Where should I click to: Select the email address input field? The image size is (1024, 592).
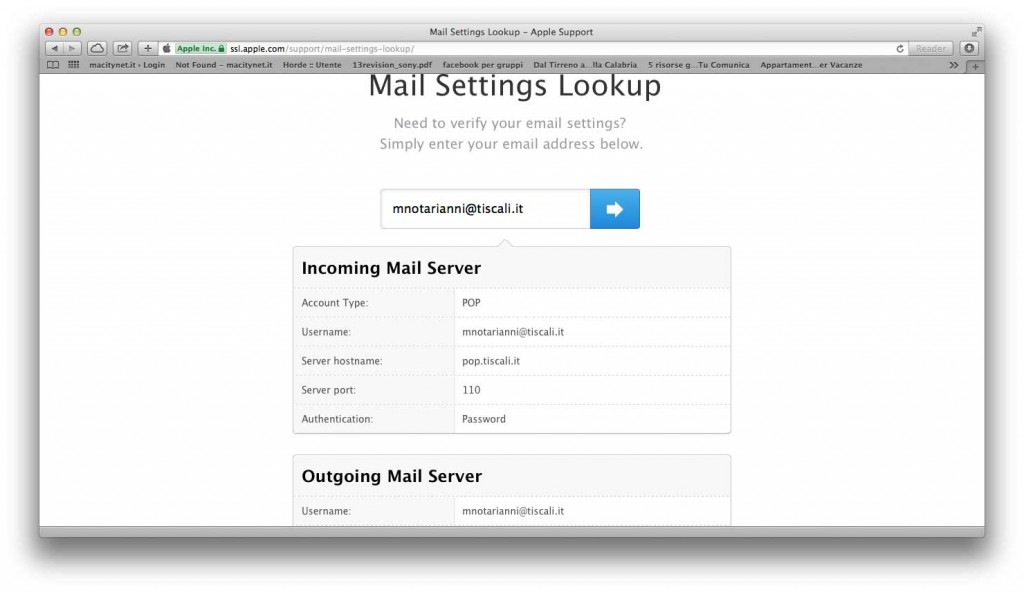pyautogui.click(x=484, y=208)
